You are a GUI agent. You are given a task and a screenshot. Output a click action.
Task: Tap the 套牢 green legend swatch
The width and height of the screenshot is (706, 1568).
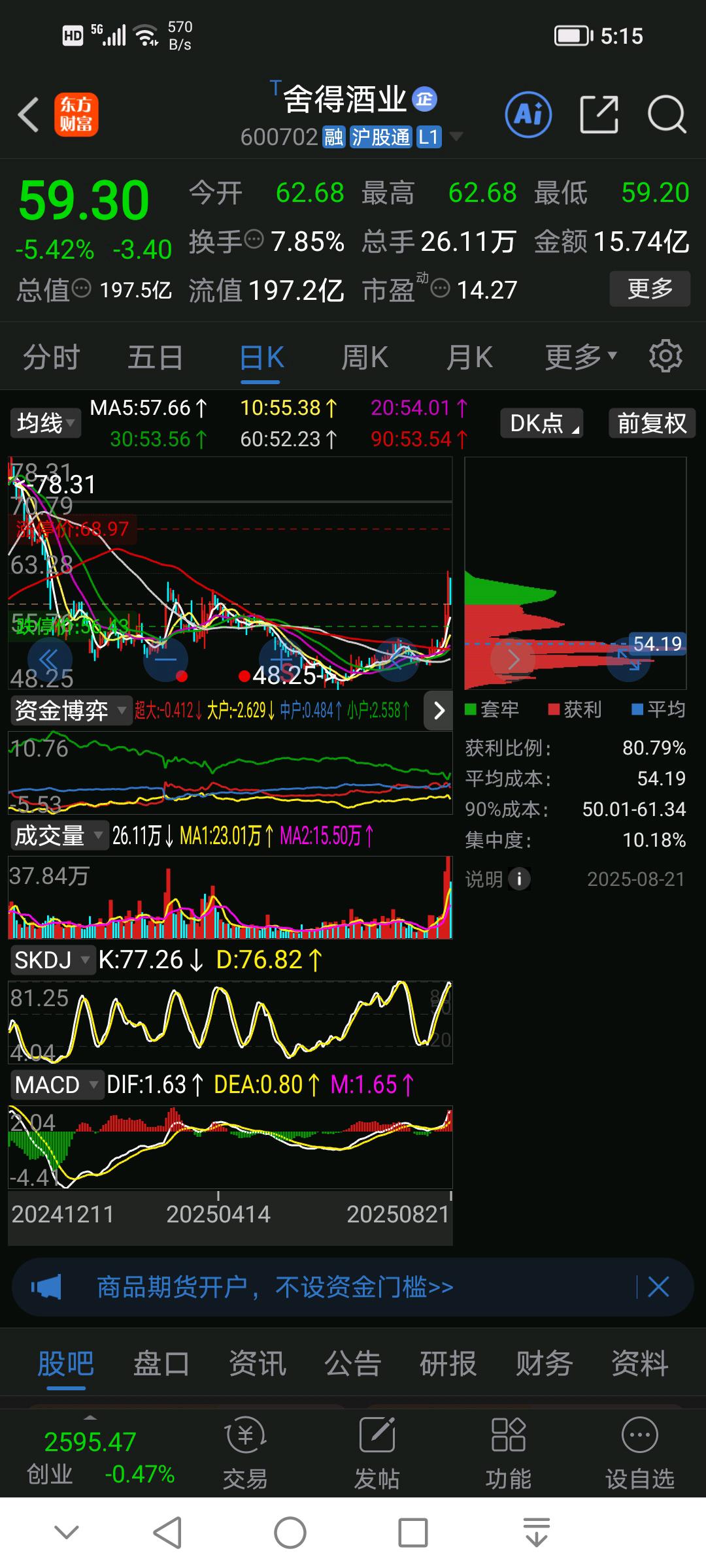471,710
